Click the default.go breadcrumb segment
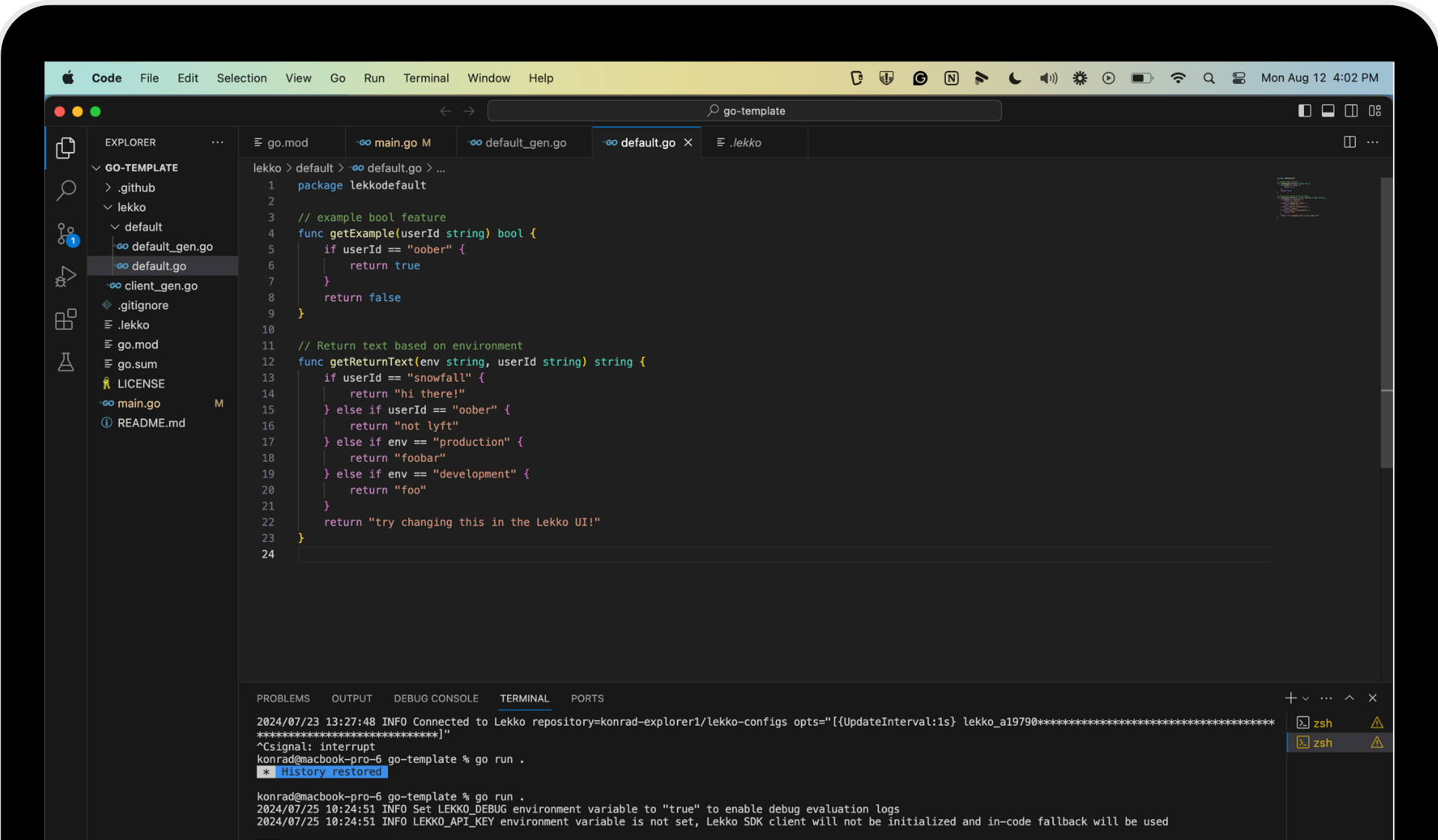Image resolution: width=1438 pixels, height=840 pixels. click(x=386, y=168)
